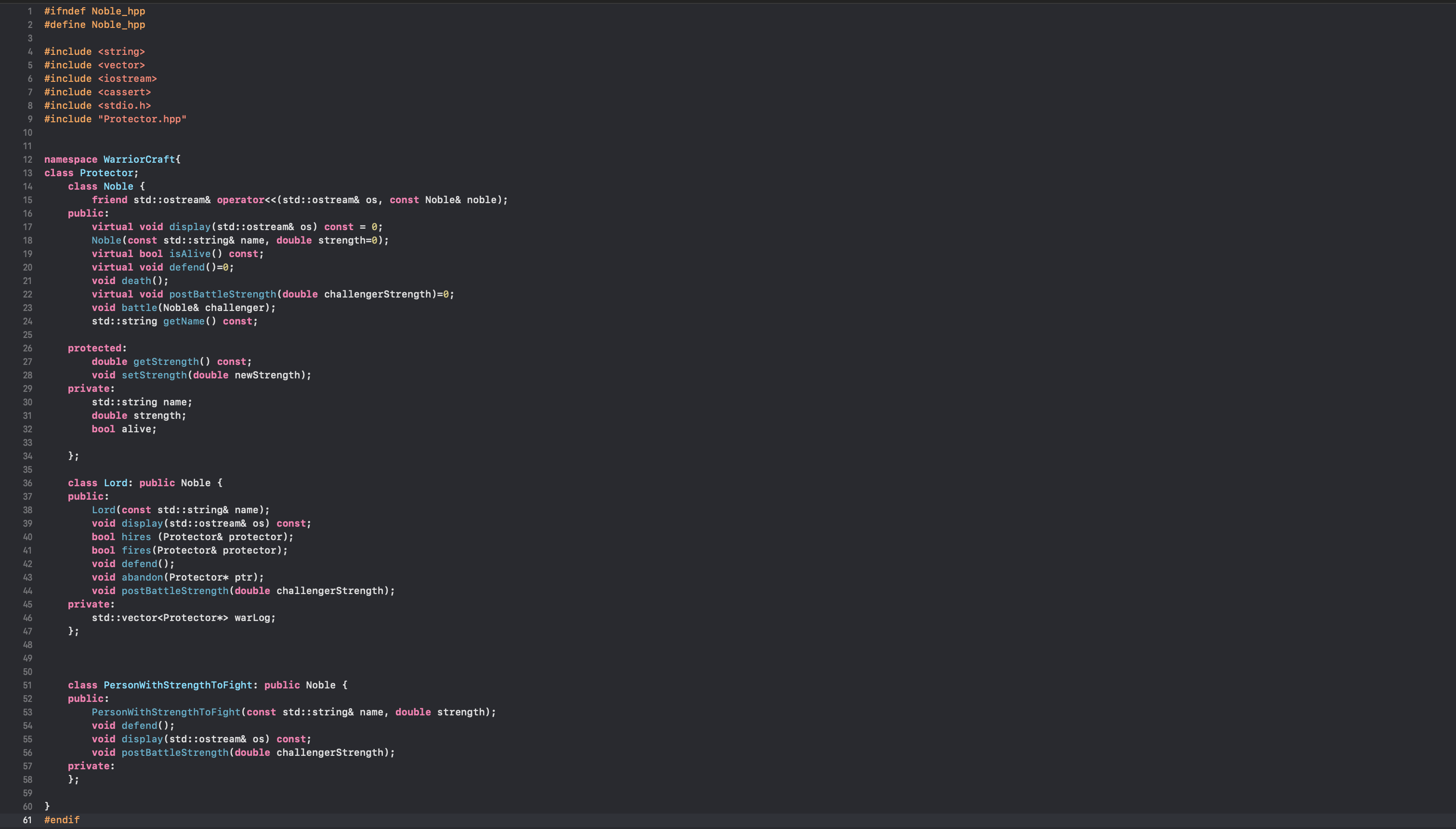Click line number 36 in the gutter

click(27, 483)
